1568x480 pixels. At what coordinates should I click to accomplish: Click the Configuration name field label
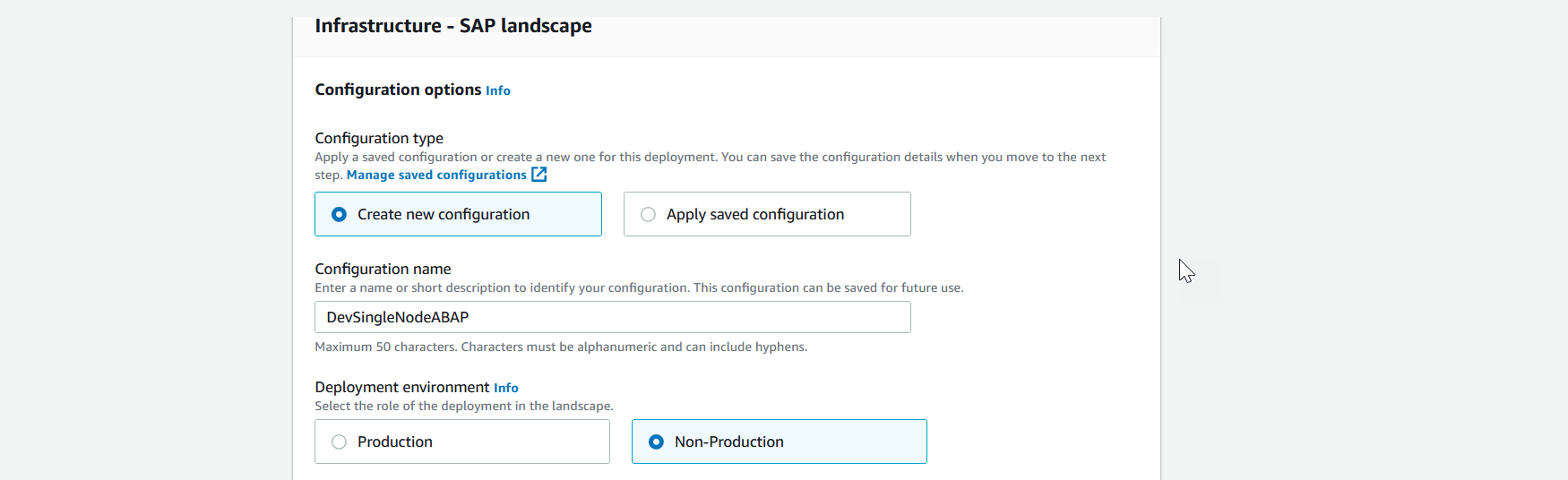383,269
